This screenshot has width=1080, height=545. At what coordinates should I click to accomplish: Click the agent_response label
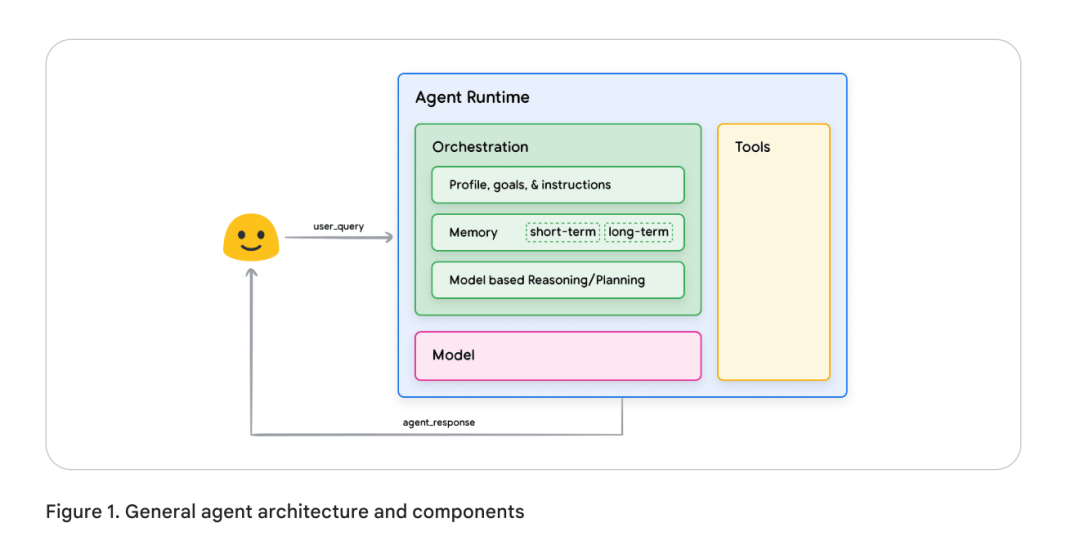click(x=439, y=422)
